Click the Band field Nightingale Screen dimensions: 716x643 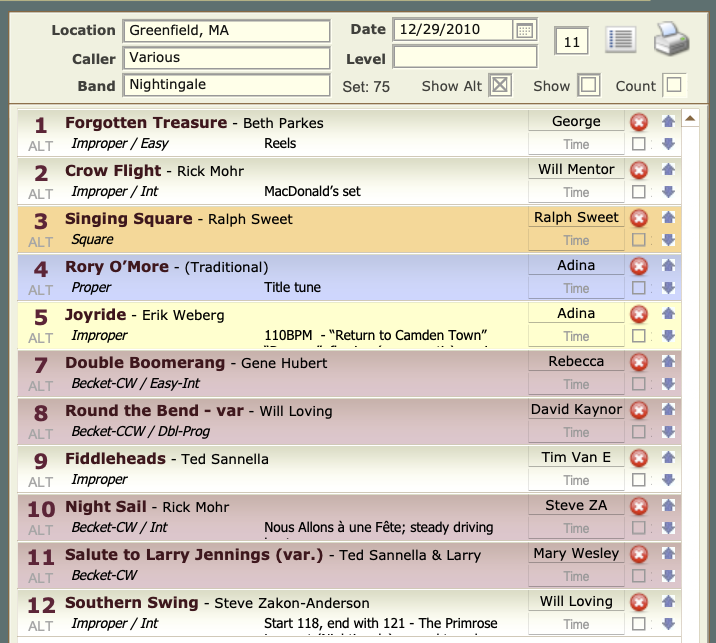[226, 85]
